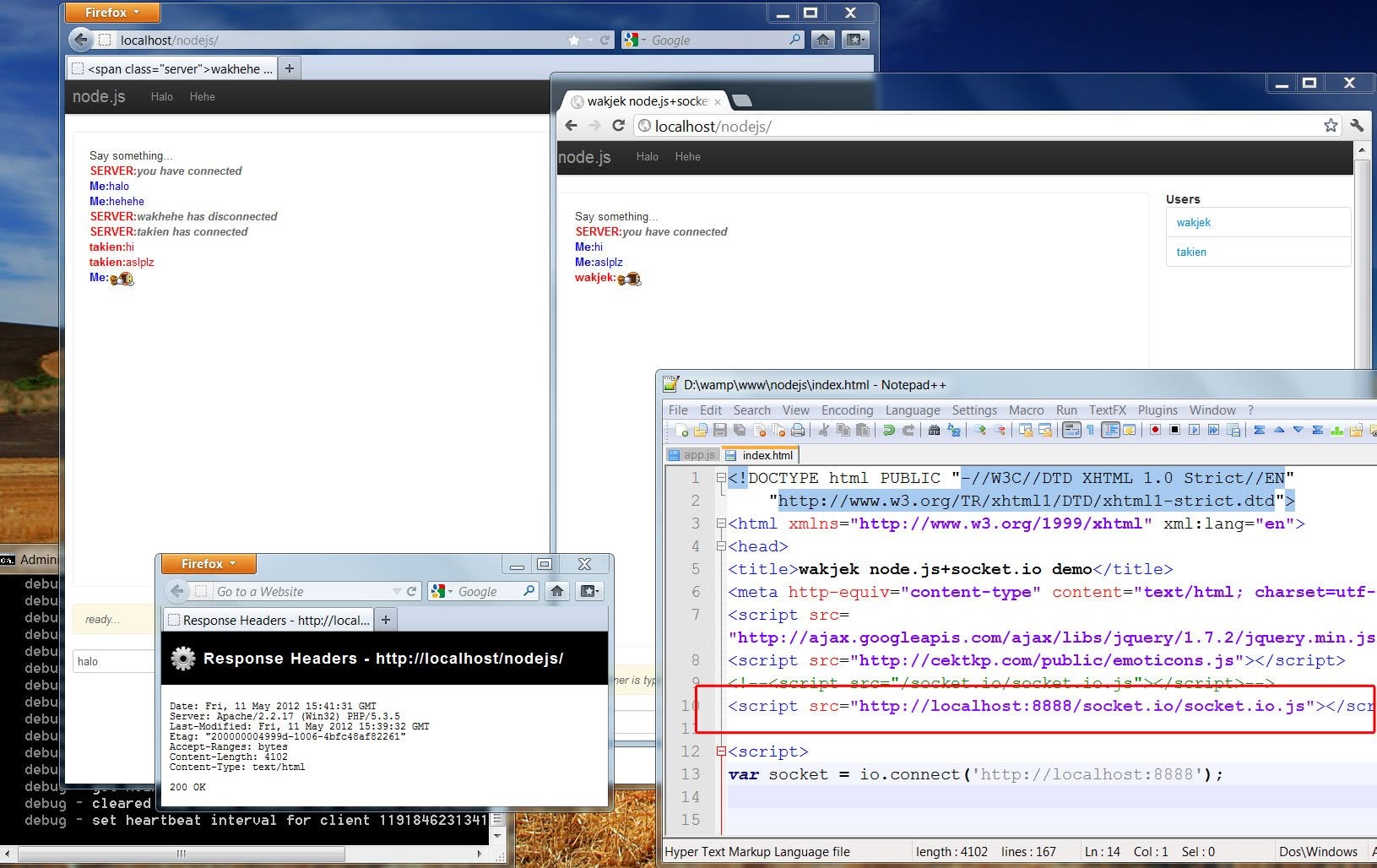
Task: Click the Print icon in Notepad++ toolbar
Action: [x=798, y=430]
